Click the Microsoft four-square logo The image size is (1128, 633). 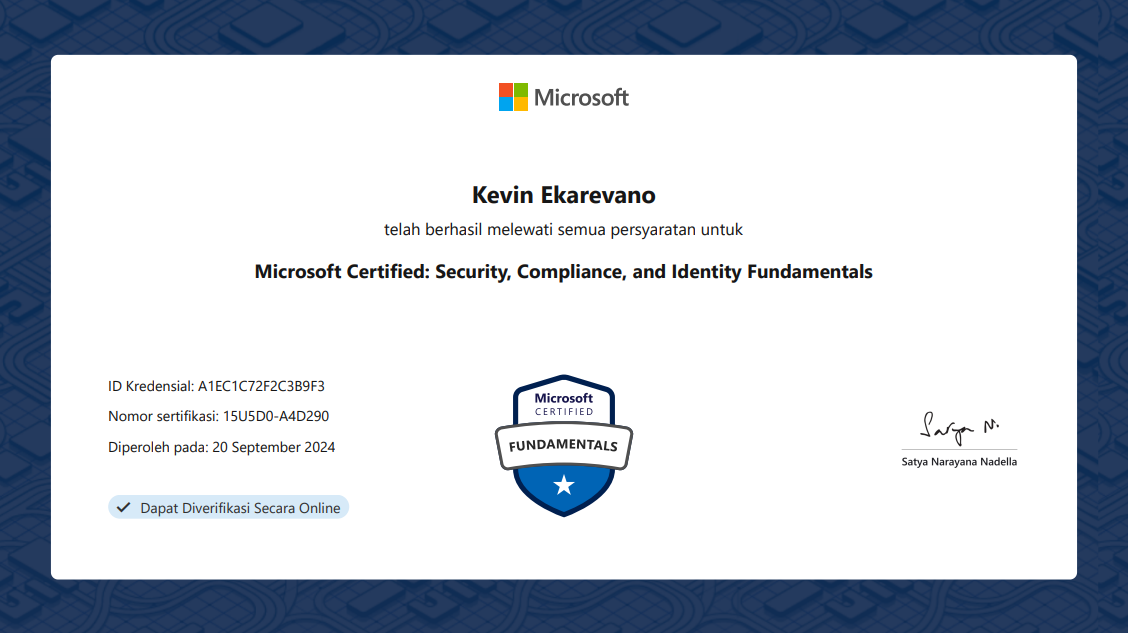pos(513,97)
